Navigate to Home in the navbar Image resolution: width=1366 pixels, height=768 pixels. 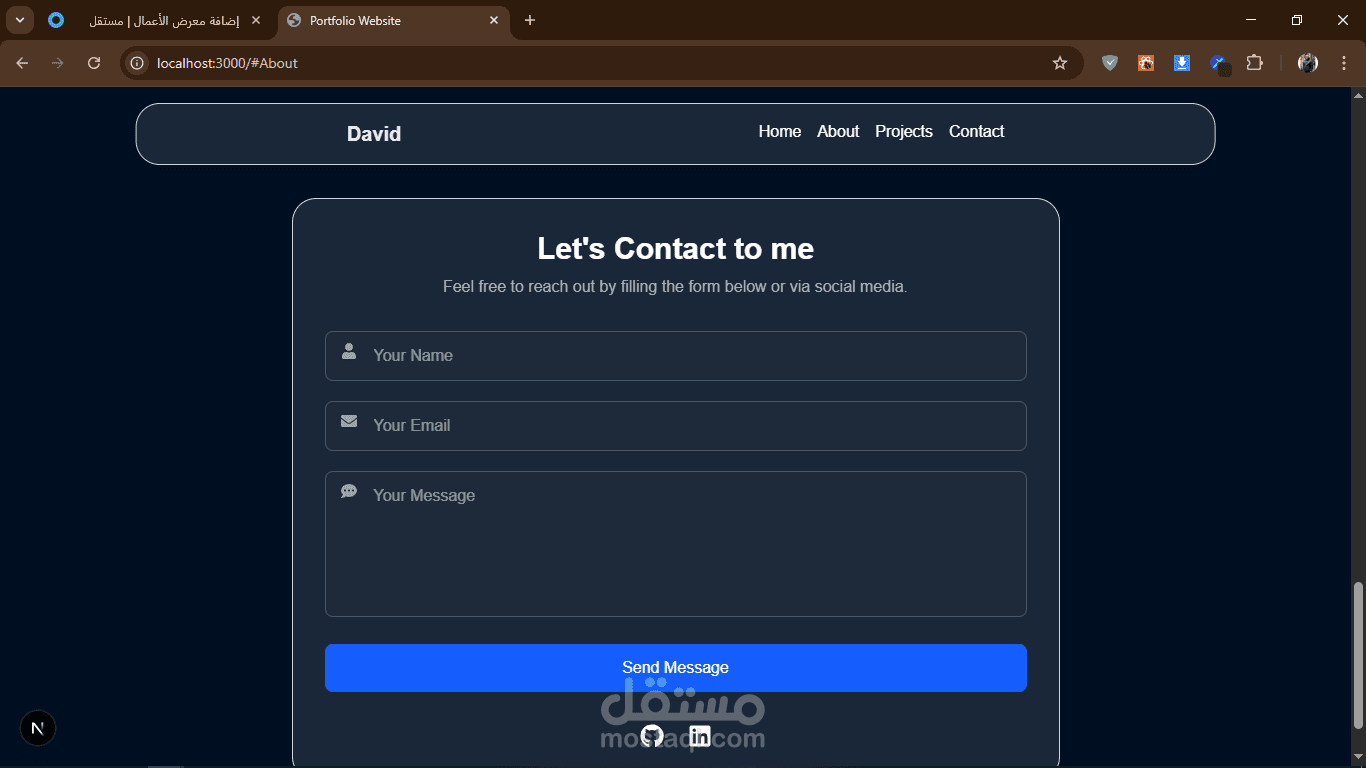780,132
